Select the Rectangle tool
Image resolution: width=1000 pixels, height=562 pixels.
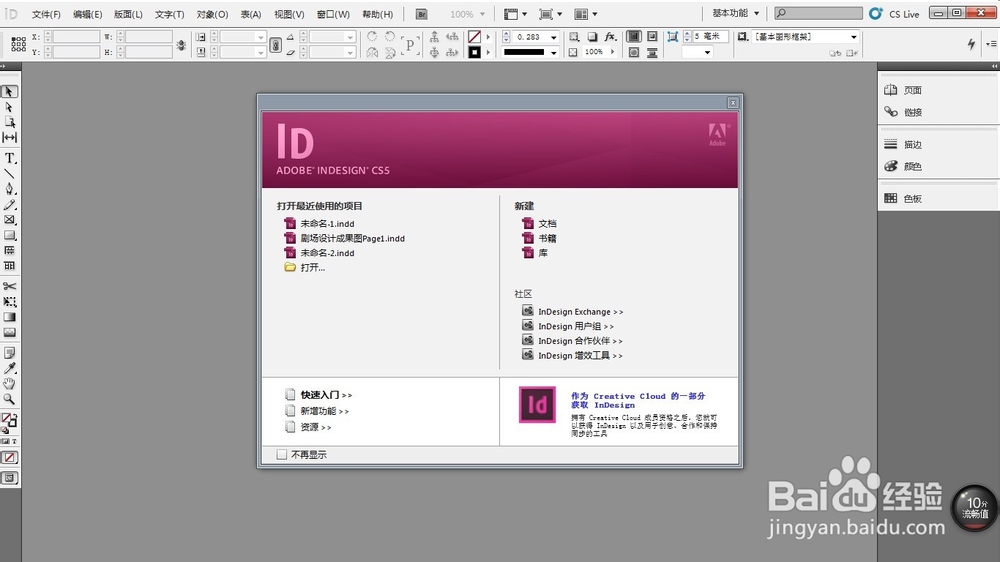[10, 235]
